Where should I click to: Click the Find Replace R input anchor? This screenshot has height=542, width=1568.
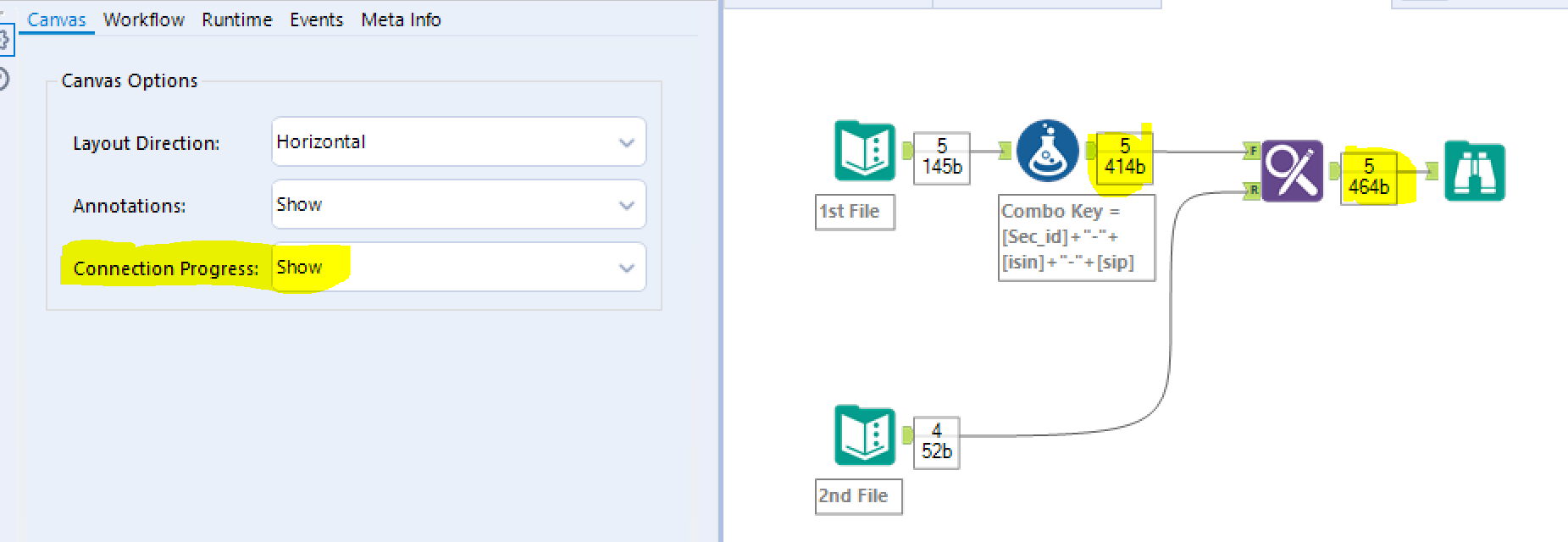1252,191
